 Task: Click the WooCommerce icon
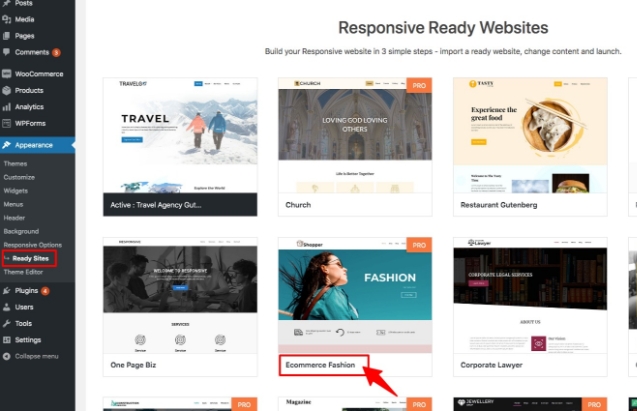click(7, 74)
